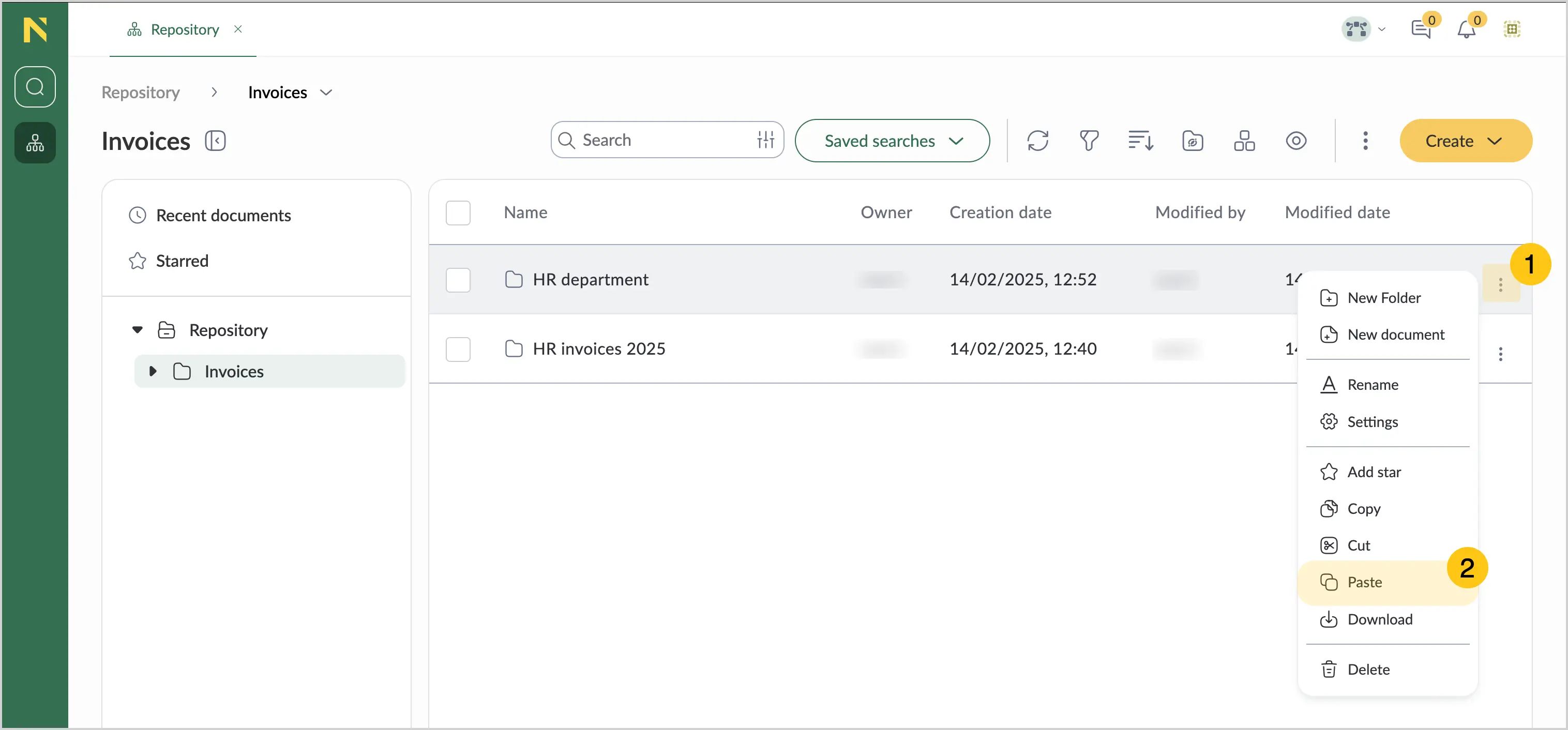1568x730 pixels.
Task: Click HR invoices 2025 folder icon
Action: tap(514, 348)
